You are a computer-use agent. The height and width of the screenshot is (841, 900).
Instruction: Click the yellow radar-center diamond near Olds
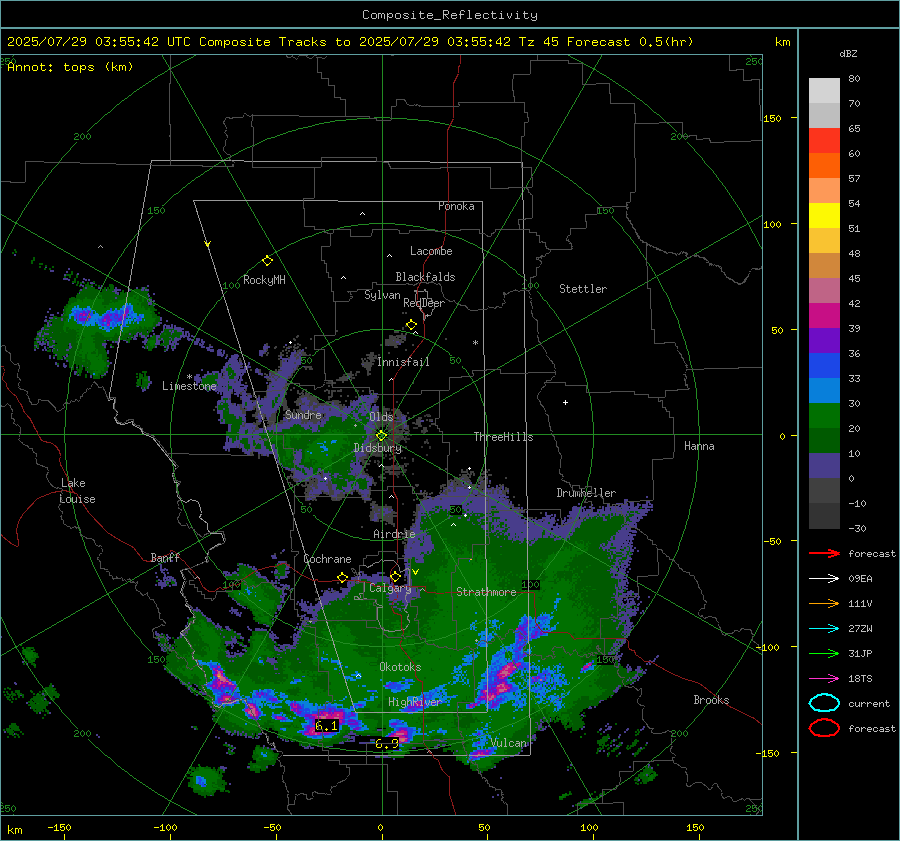click(381, 436)
